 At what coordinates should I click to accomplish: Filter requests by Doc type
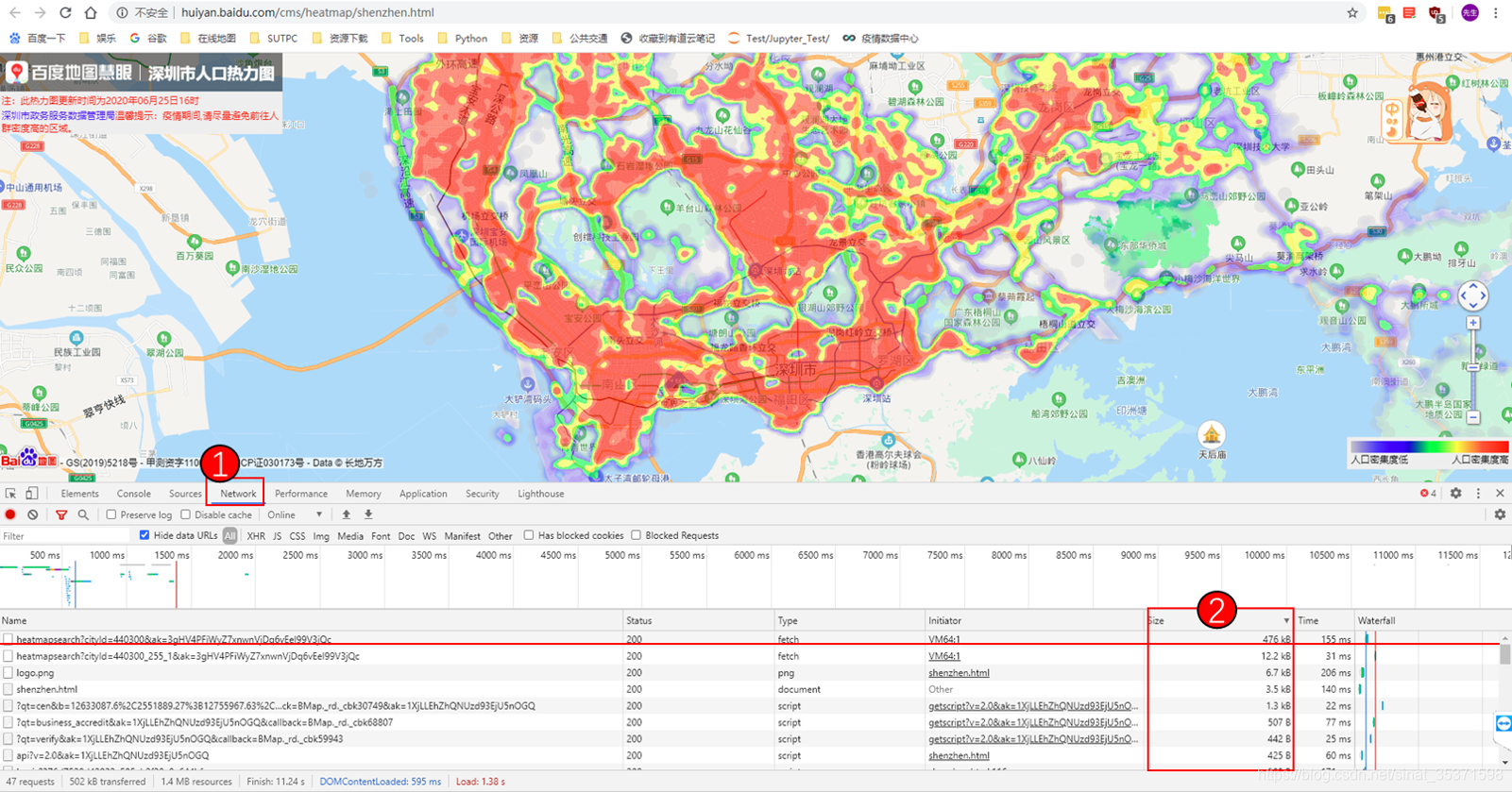[406, 535]
